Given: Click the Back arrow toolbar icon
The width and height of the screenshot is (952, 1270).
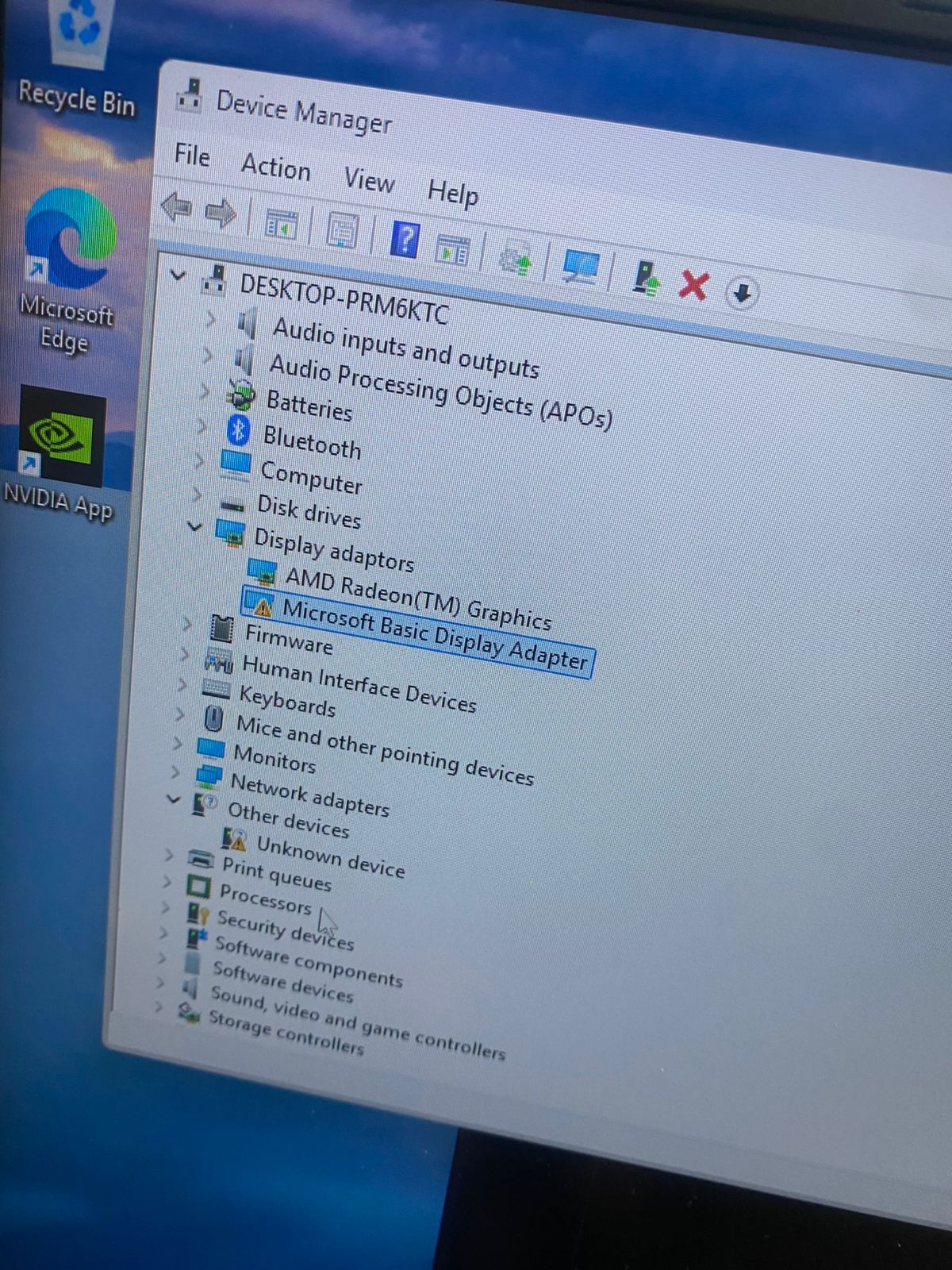Looking at the screenshot, I should [176, 208].
